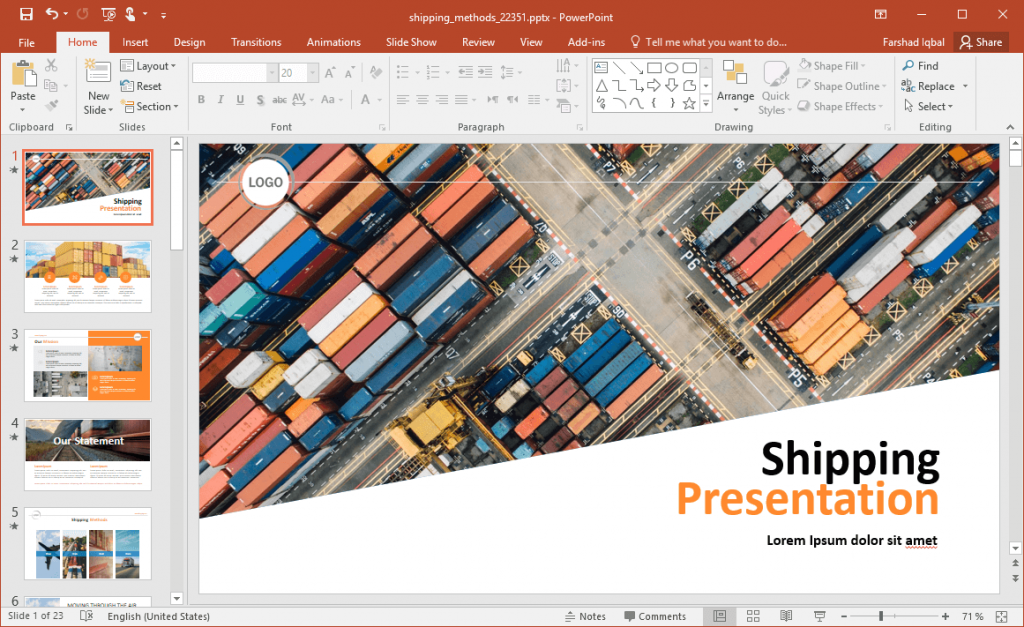Click the Replace button
The width and height of the screenshot is (1024, 627).
coord(934,86)
